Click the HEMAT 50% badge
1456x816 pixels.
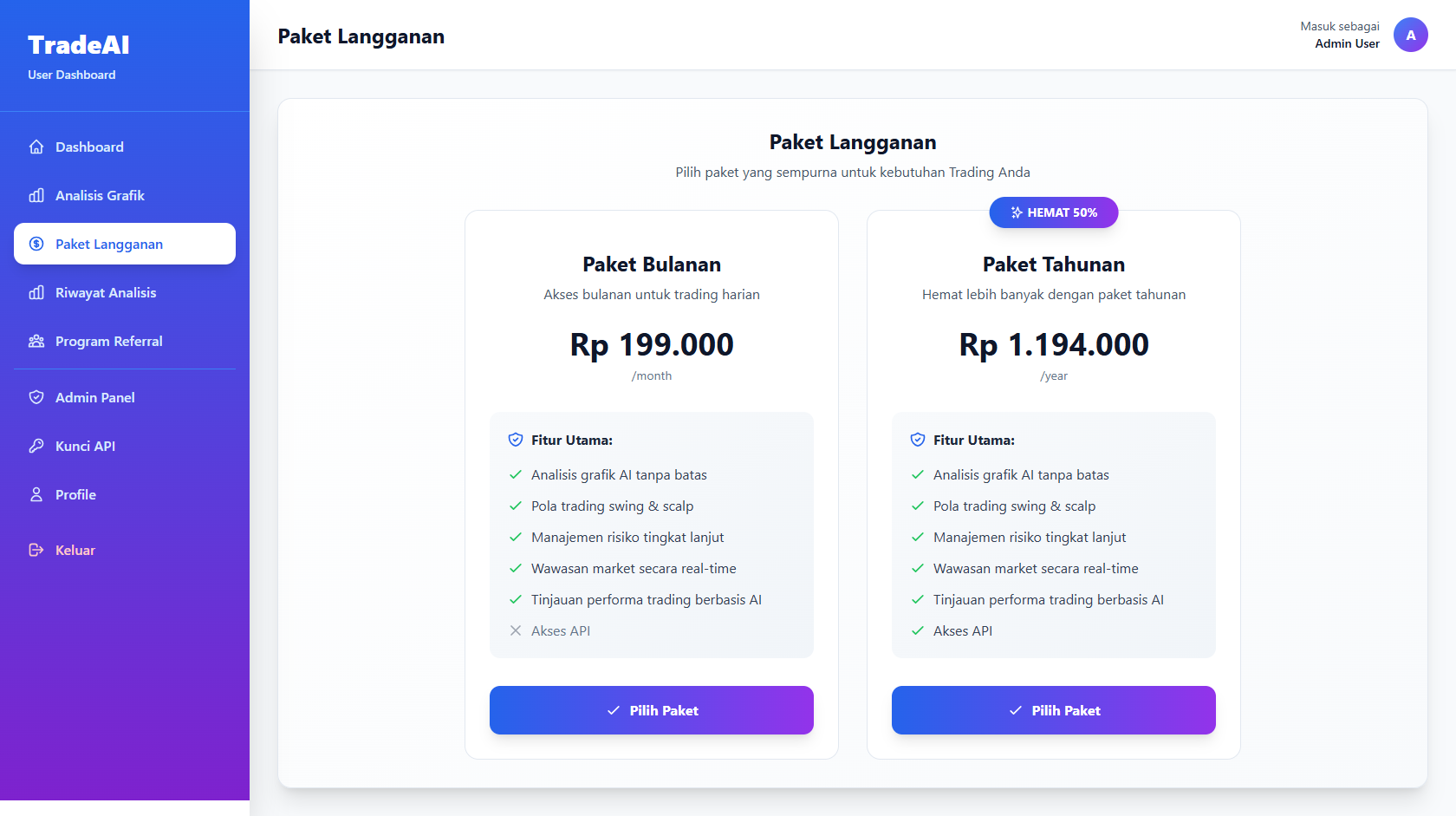[x=1053, y=212]
